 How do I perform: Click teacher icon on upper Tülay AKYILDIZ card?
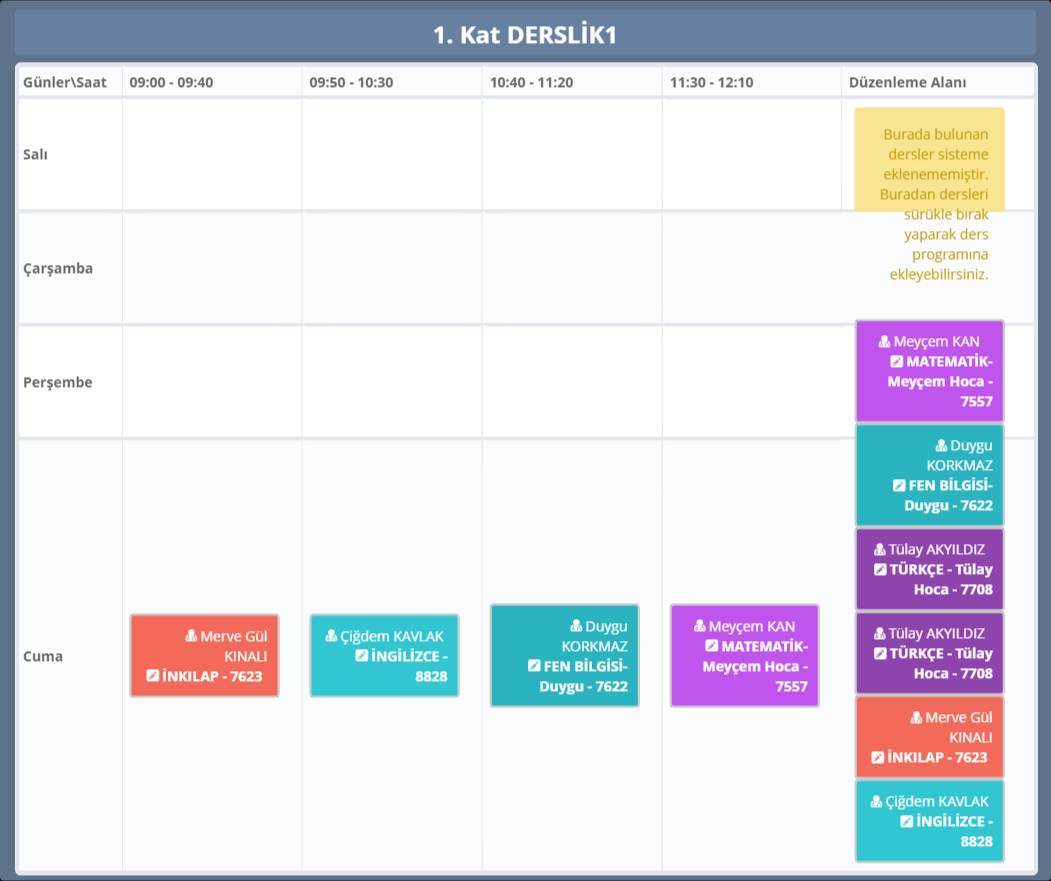tap(880, 549)
